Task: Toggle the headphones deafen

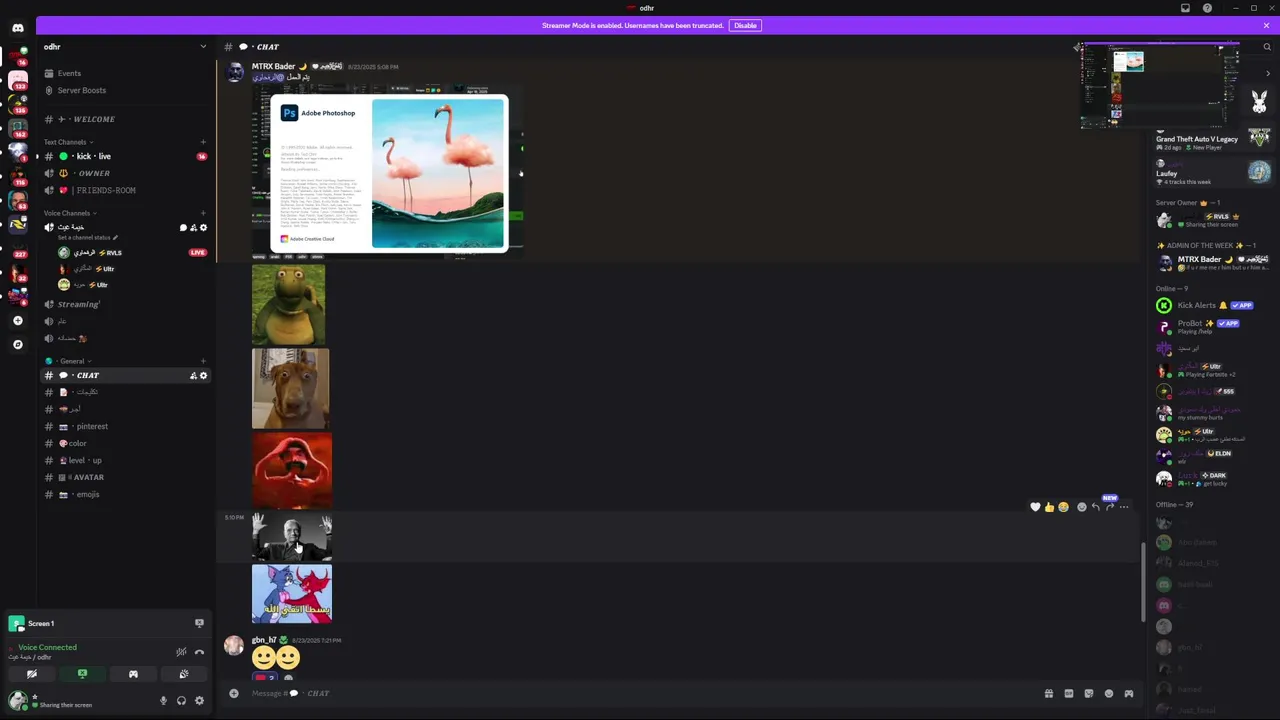Action: click(181, 701)
